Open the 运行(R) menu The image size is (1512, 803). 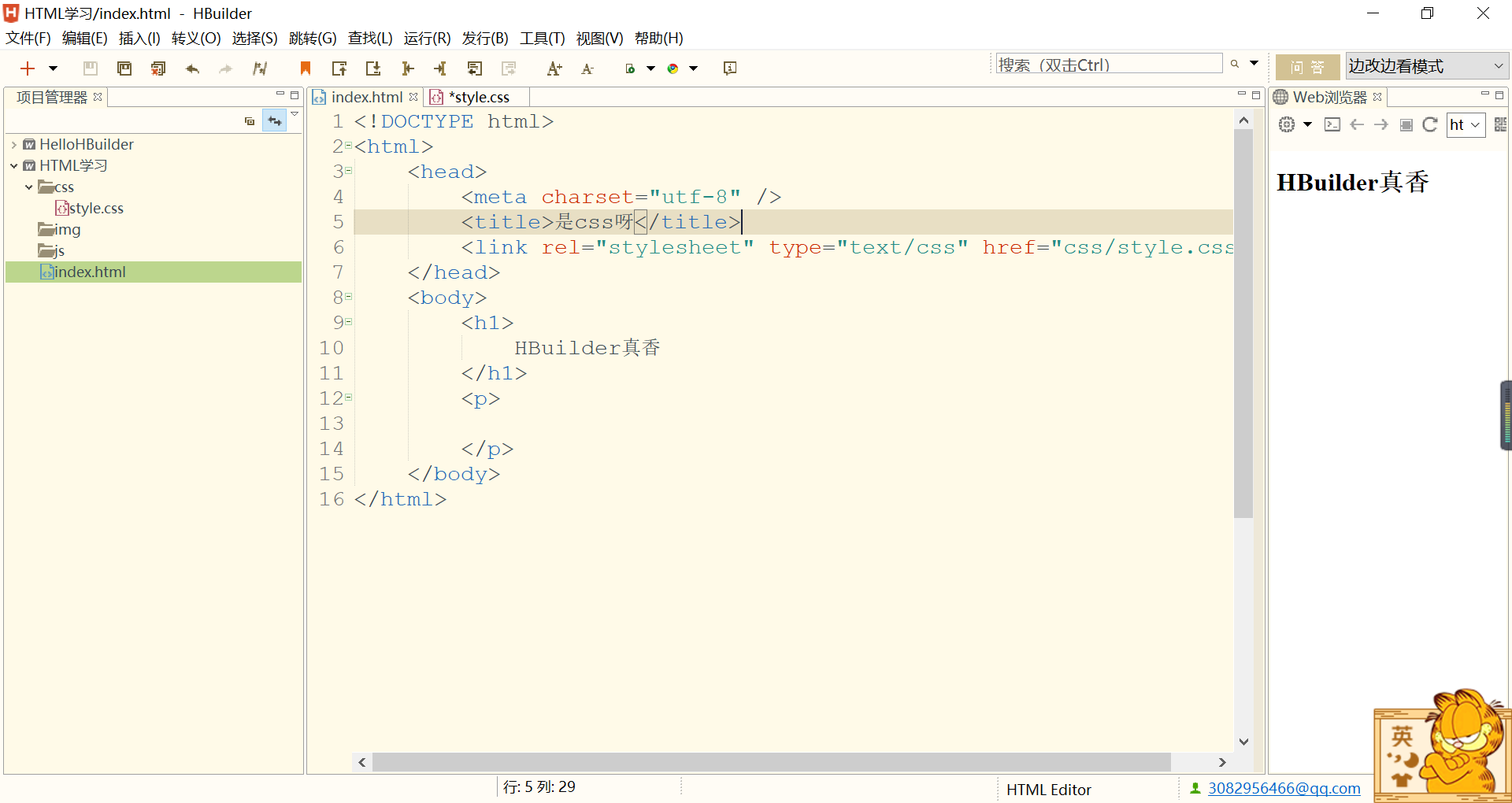point(427,38)
